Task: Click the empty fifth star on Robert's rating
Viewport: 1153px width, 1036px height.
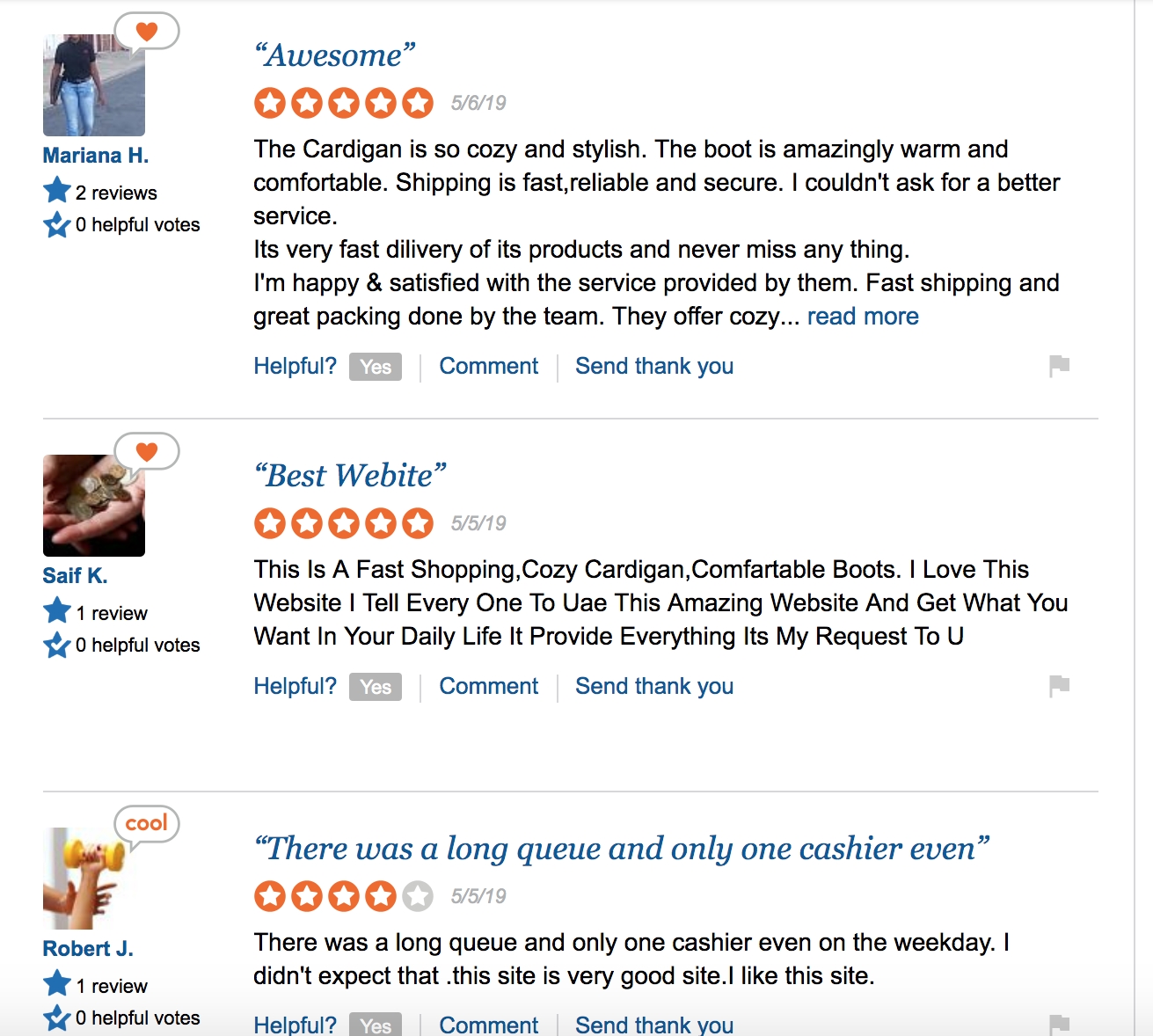Action: point(418,896)
